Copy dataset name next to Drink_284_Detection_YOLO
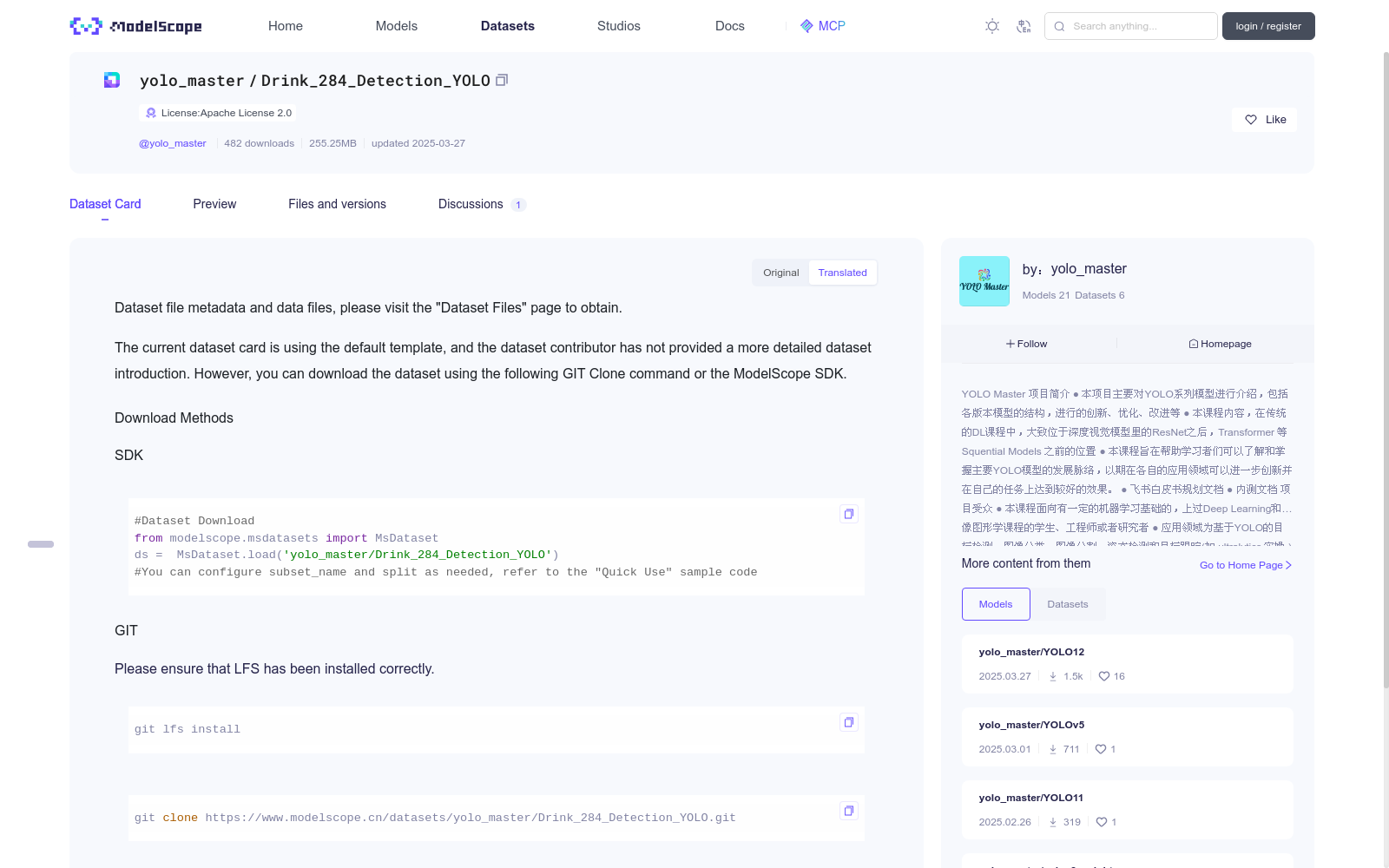Screen dimensions: 1389x868 click(x=502, y=80)
